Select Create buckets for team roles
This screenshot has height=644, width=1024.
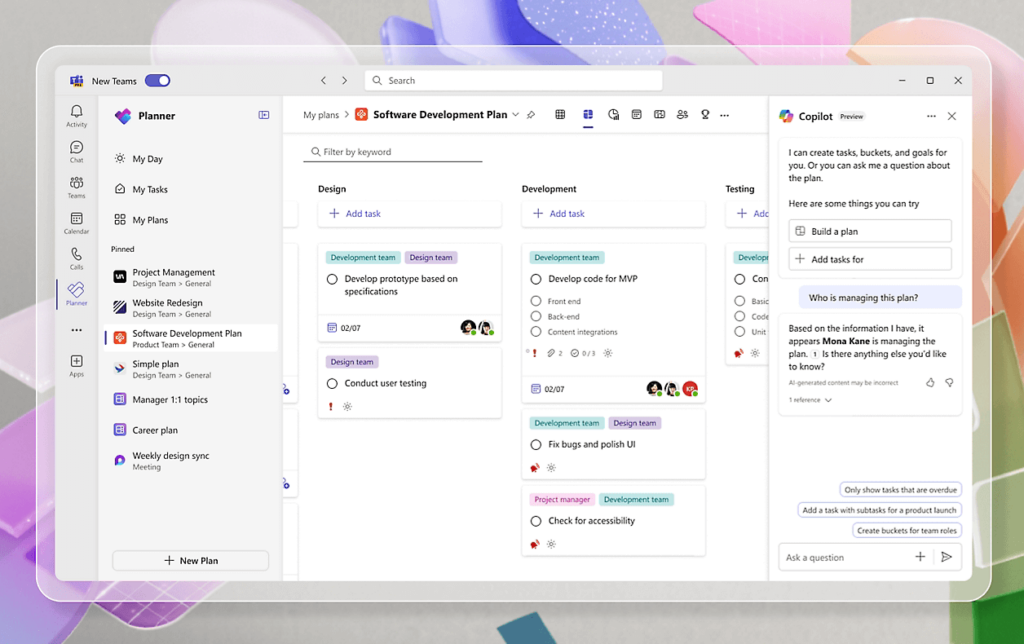click(906, 530)
